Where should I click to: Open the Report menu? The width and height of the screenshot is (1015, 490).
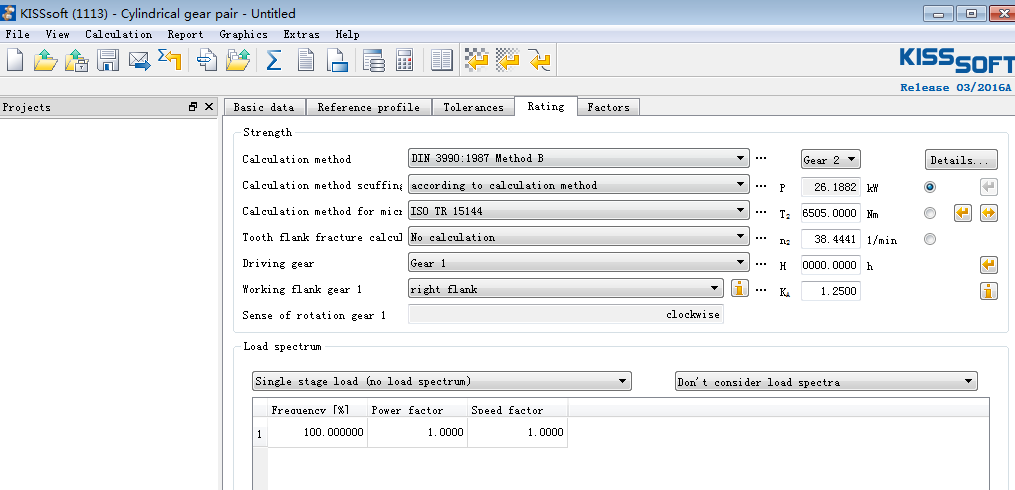(x=185, y=34)
